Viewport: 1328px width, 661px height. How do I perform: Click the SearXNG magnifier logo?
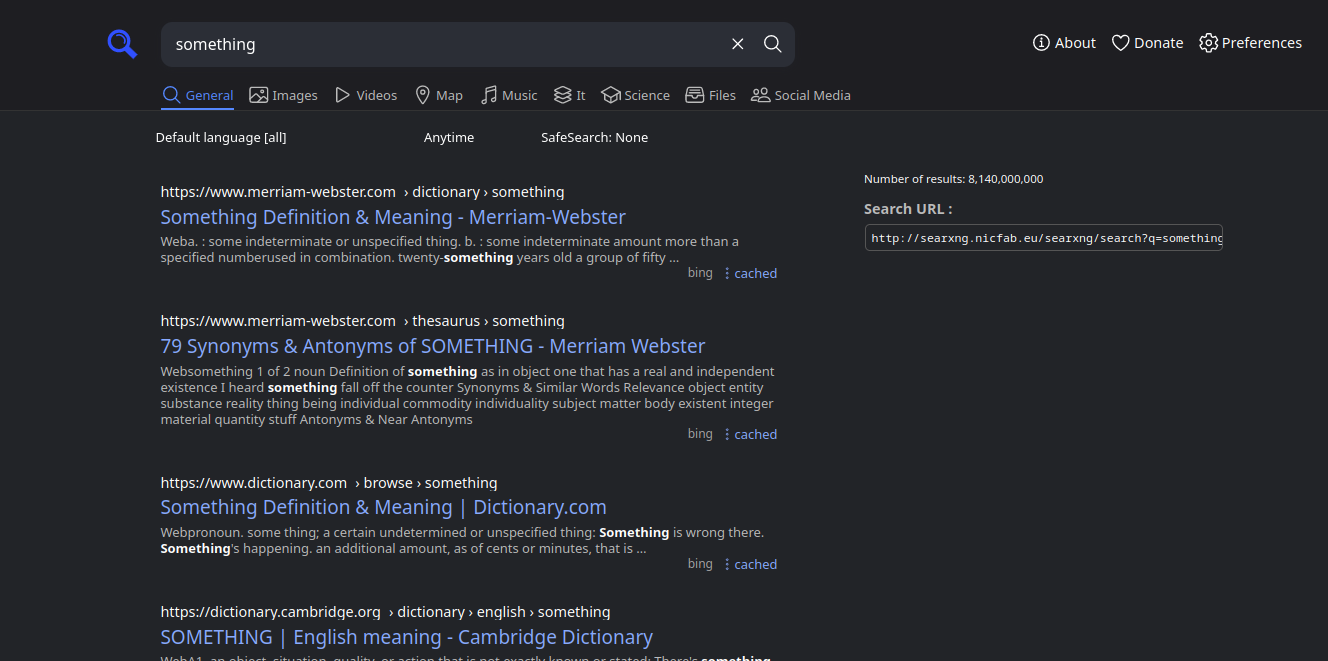coord(122,44)
